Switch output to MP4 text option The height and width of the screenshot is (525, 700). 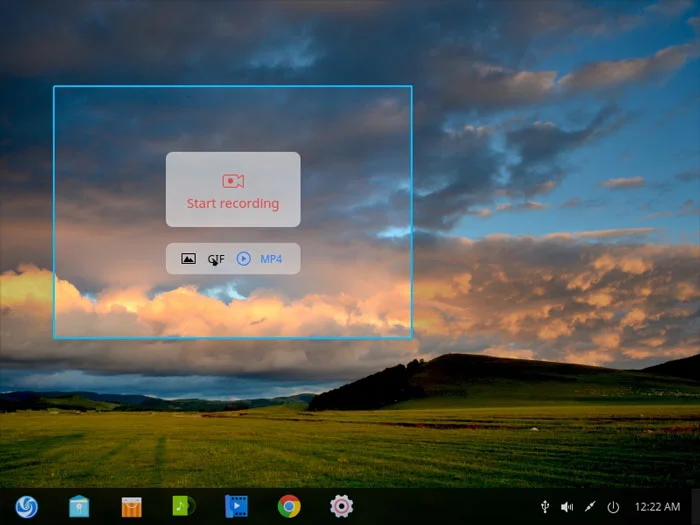point(271,259)
